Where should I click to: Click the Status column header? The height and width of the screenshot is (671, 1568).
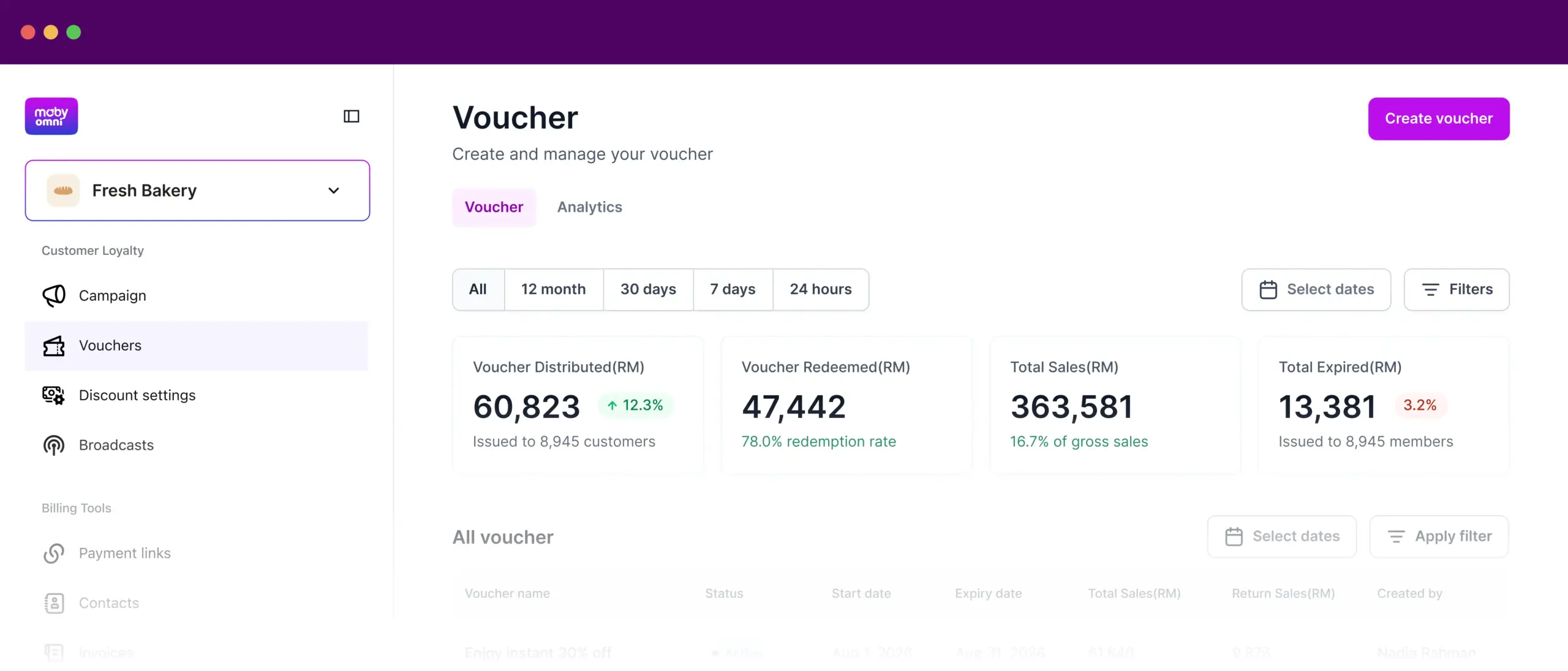coord(724,593)
